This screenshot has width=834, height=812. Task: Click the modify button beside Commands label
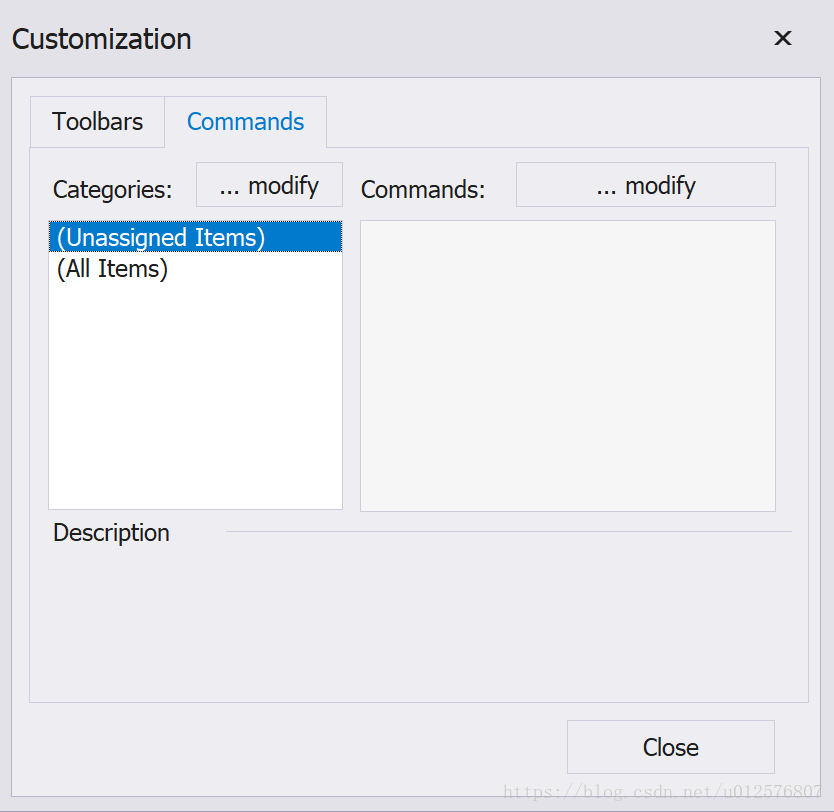(646, 185)
